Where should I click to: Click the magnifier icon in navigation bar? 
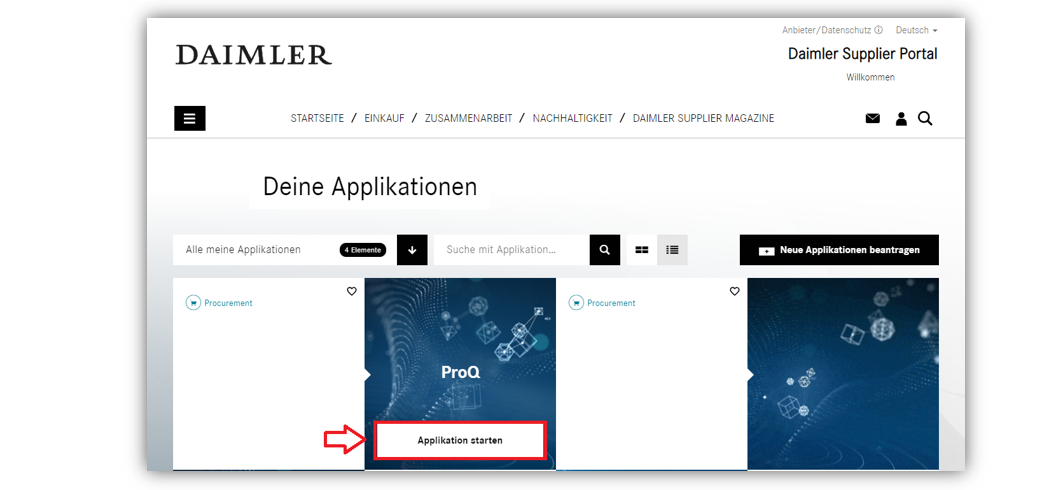[925, 118]
